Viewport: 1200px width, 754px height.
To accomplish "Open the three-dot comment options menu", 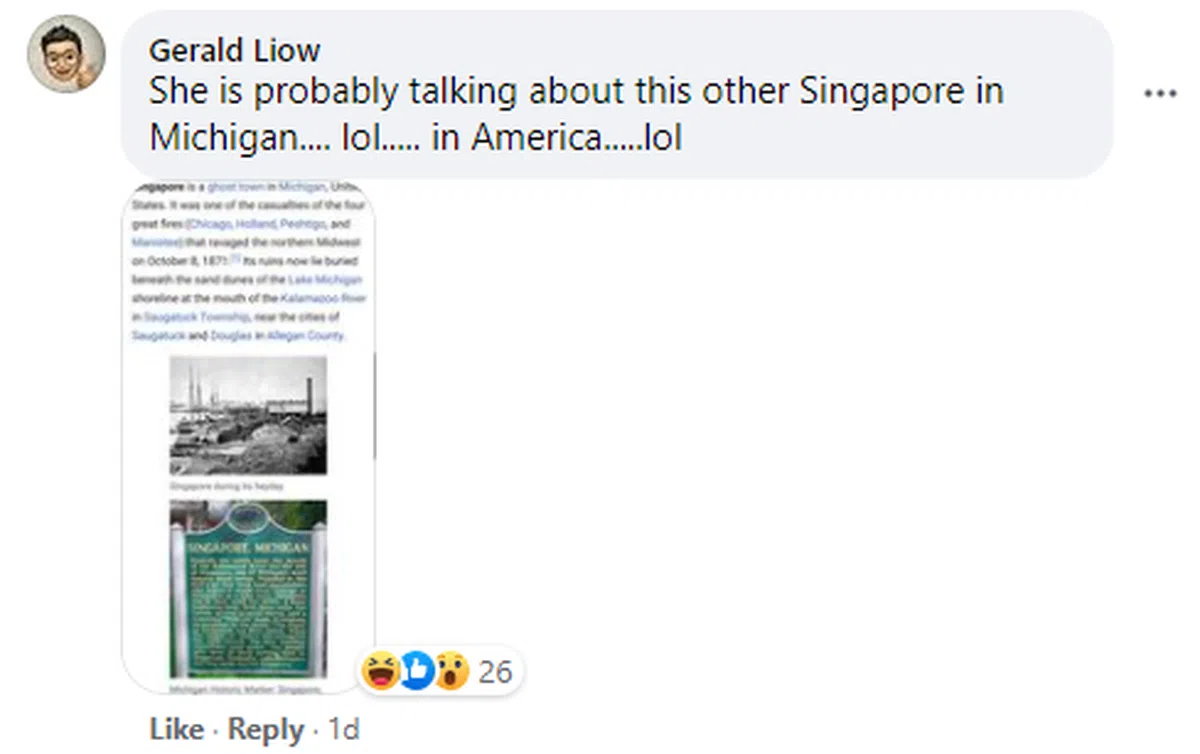I will pyautogui.click(x=1160, y=94).
